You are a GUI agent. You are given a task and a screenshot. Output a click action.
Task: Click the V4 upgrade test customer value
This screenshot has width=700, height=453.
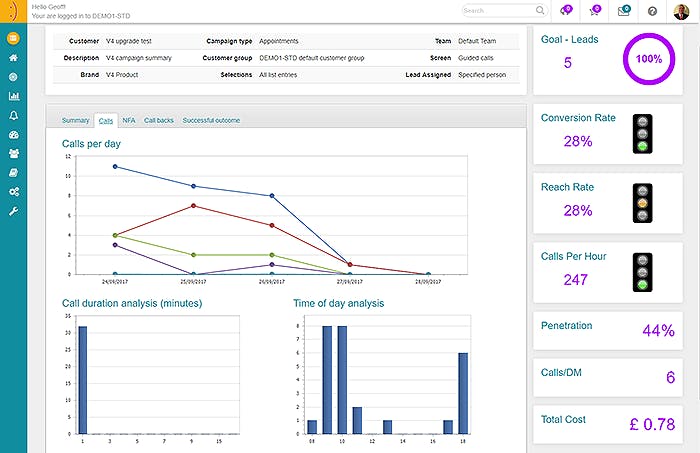click(x=129, y=41)
